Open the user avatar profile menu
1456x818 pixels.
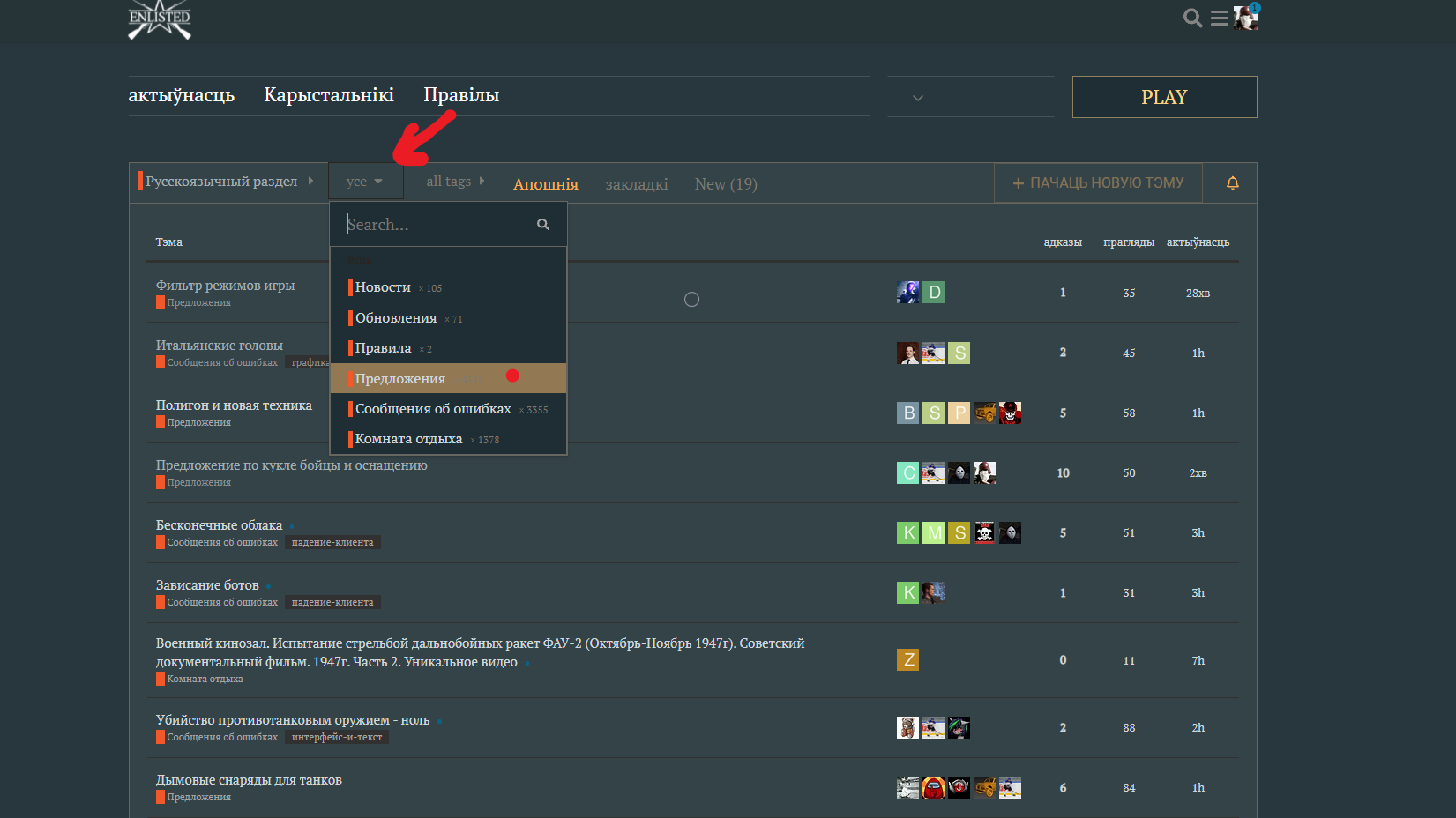[x=1246, y=18]
